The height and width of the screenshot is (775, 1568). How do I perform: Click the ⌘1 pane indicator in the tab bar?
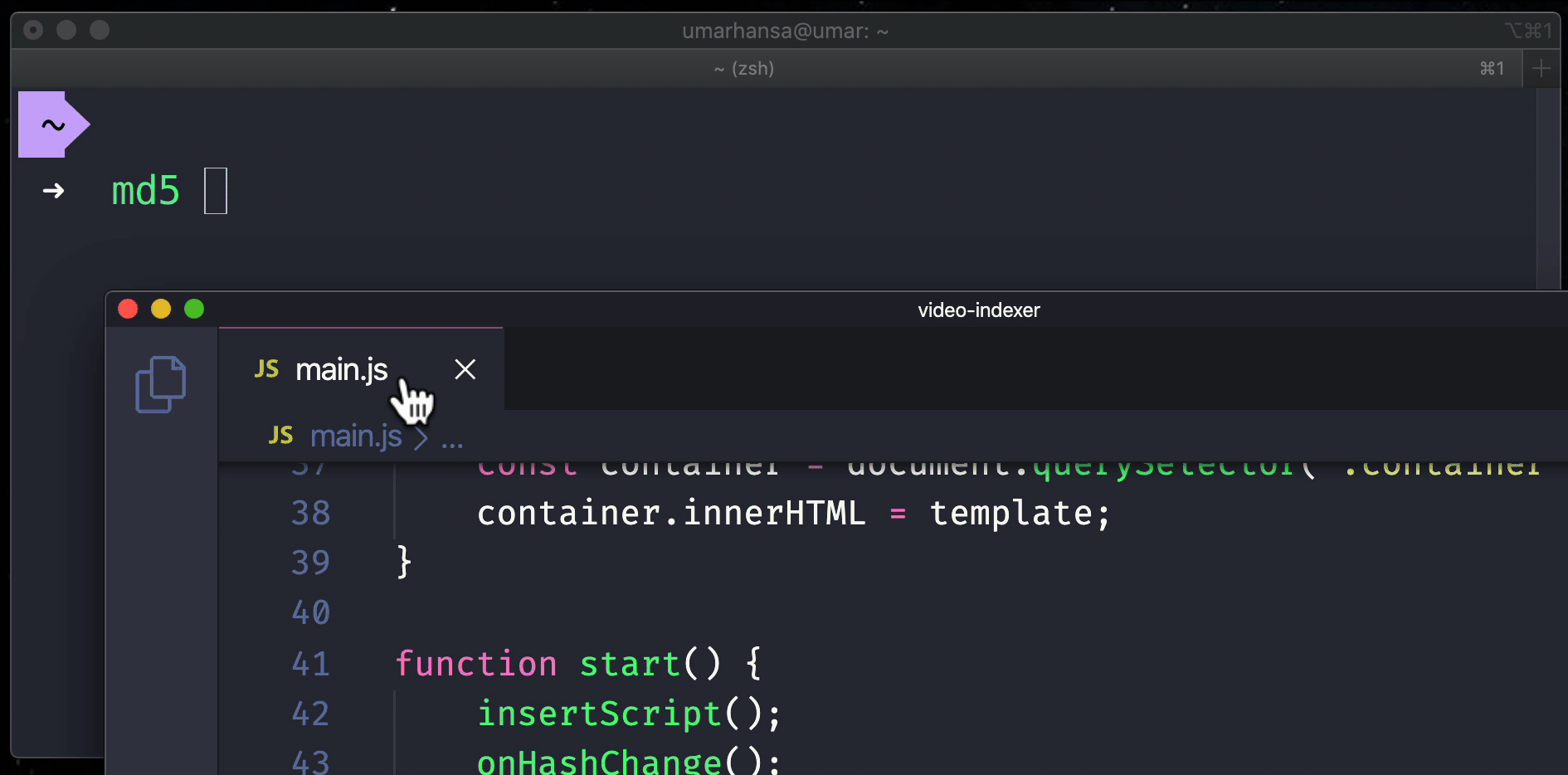tap(1492, 68)
